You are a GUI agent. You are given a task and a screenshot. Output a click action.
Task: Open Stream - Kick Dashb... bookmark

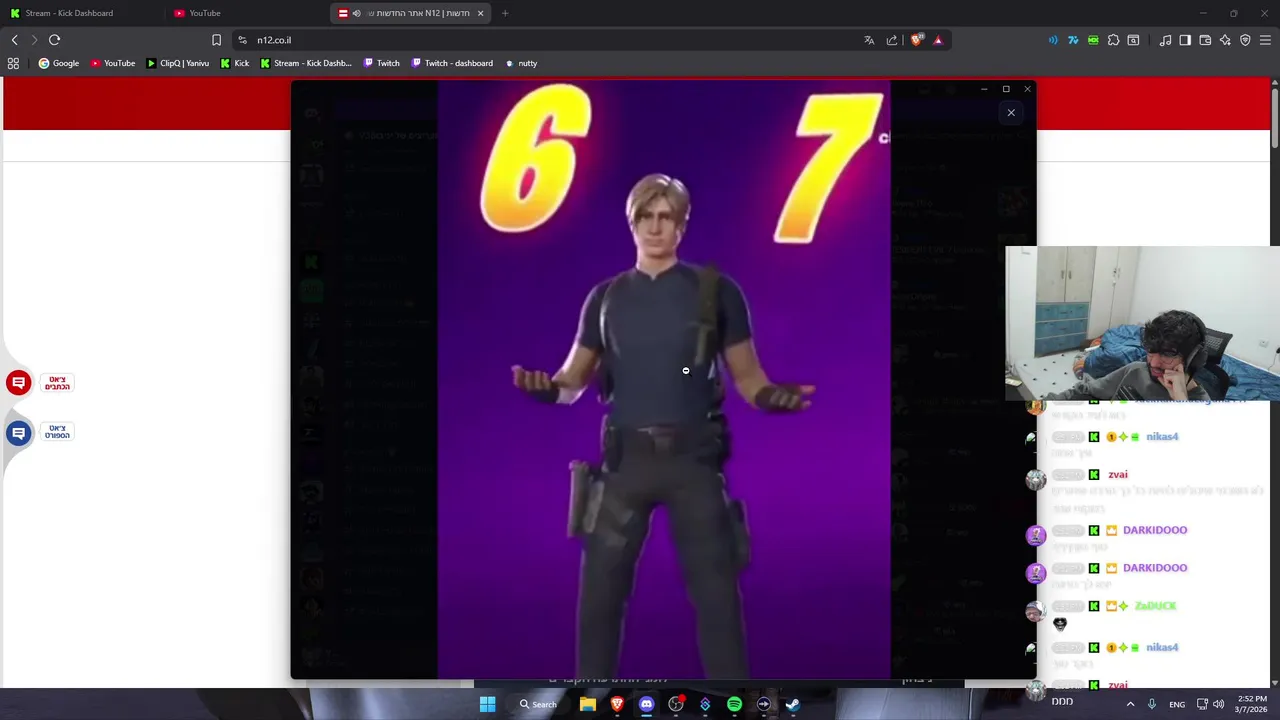pos(306,63)
